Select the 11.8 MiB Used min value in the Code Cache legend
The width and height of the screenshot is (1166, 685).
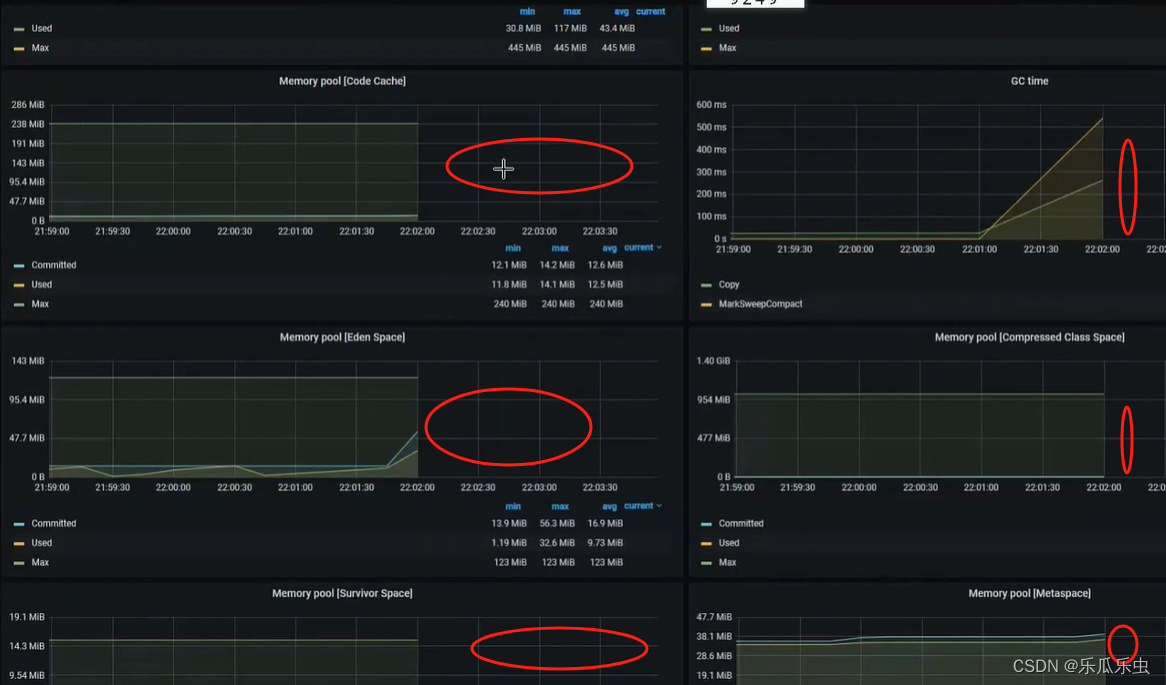point(509,284)
